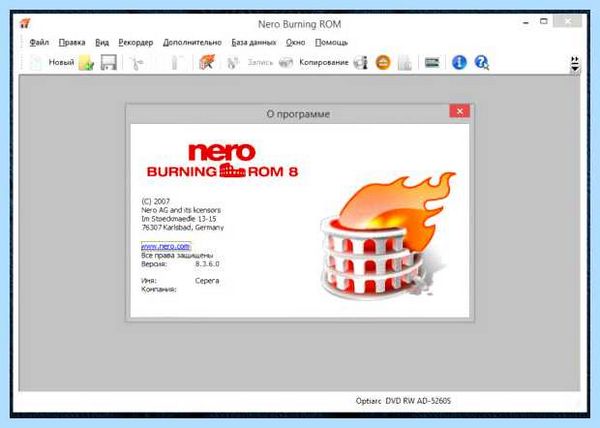The height and width of the screenshot is (428, 600).
Task: Open the Файл menu
Action: (39, 42)
